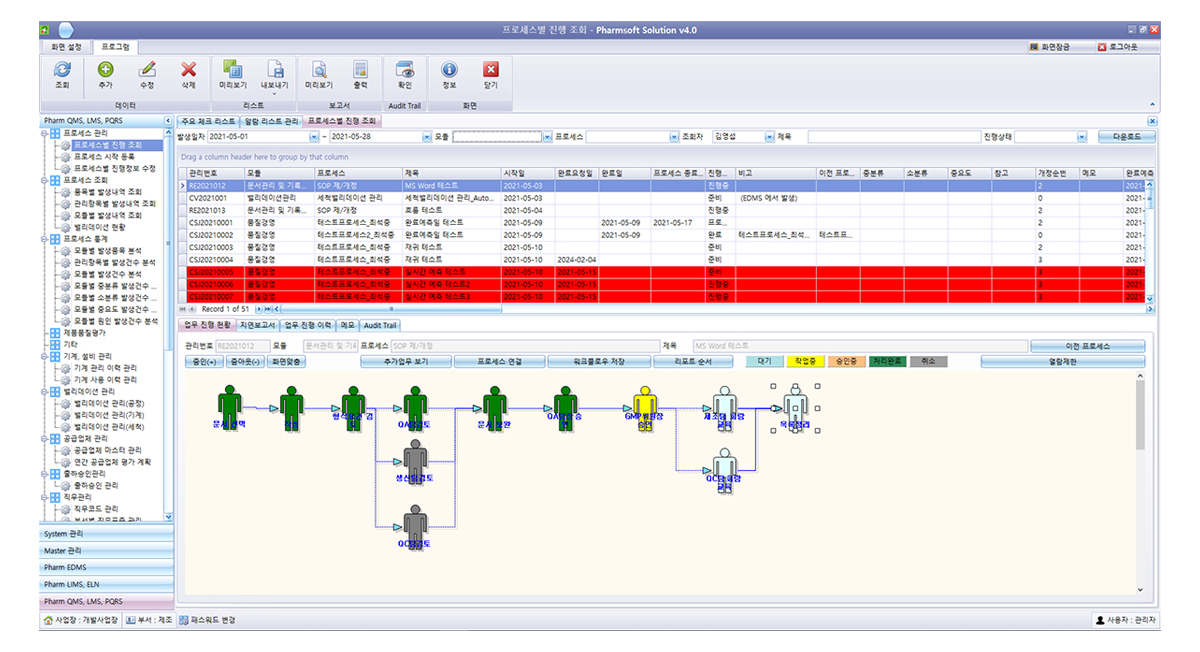The image size is (1200, 652).
Task: Click the 정보 info icon
Action: [x=449, y=70]
